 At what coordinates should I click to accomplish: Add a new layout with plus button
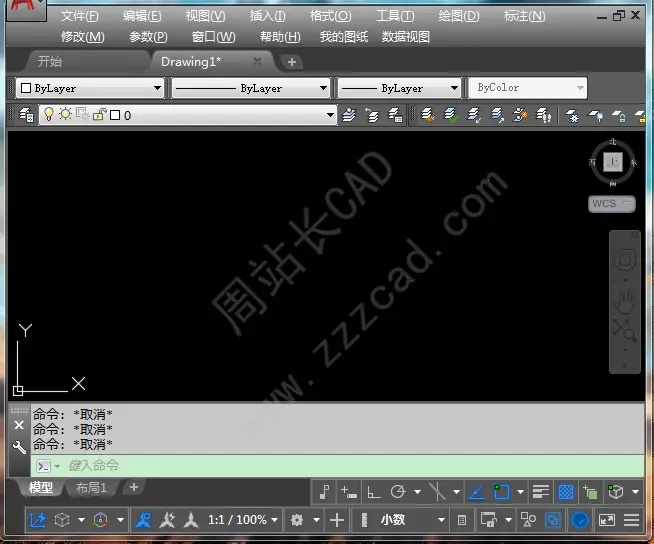point(133,487)
